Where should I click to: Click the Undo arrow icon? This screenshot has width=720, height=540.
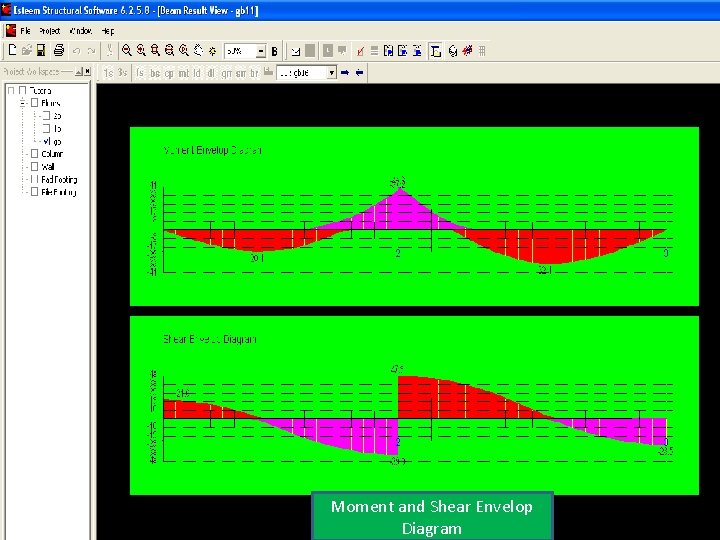(77, 51)
